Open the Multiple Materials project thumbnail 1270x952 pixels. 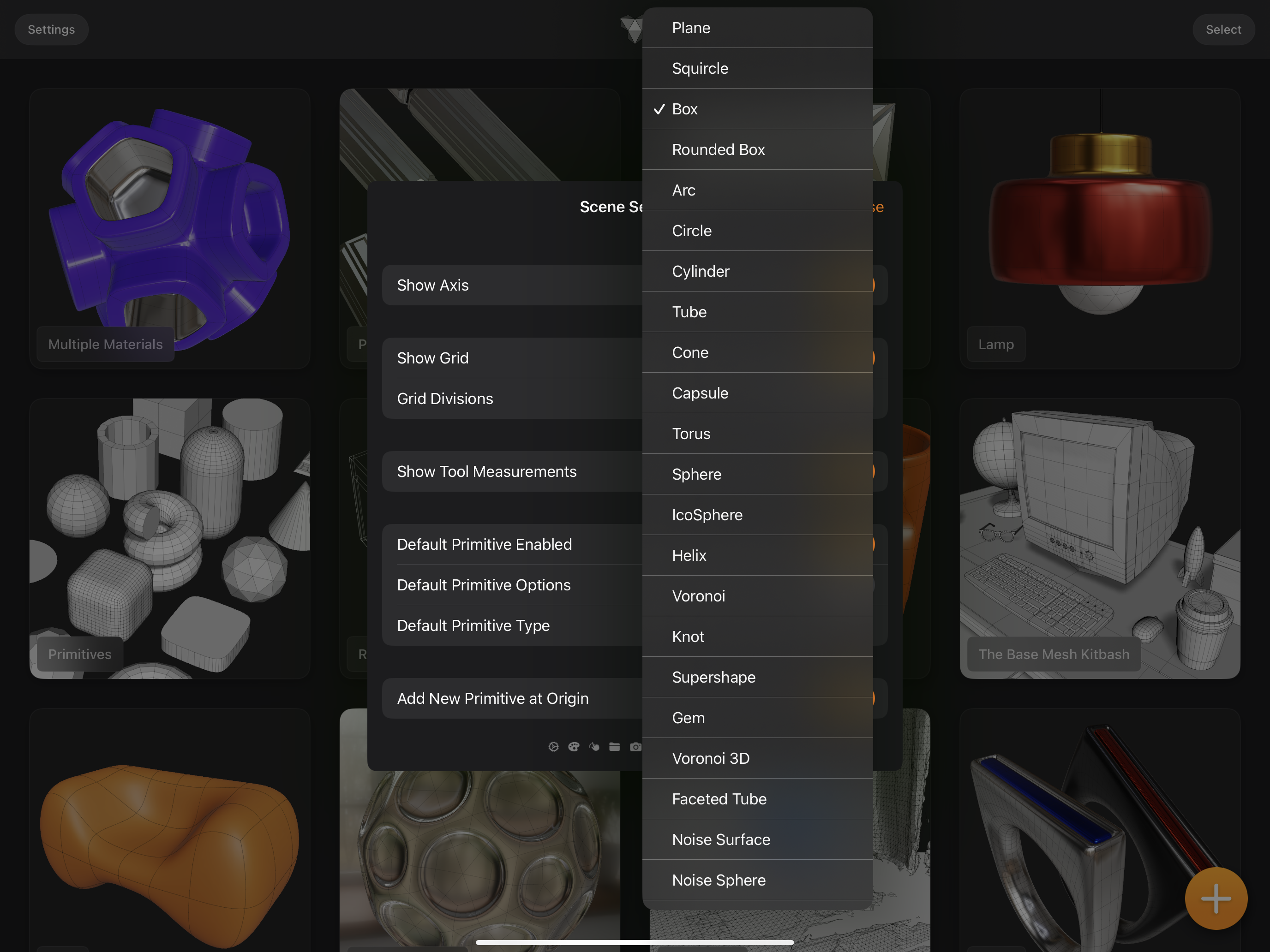170,228
